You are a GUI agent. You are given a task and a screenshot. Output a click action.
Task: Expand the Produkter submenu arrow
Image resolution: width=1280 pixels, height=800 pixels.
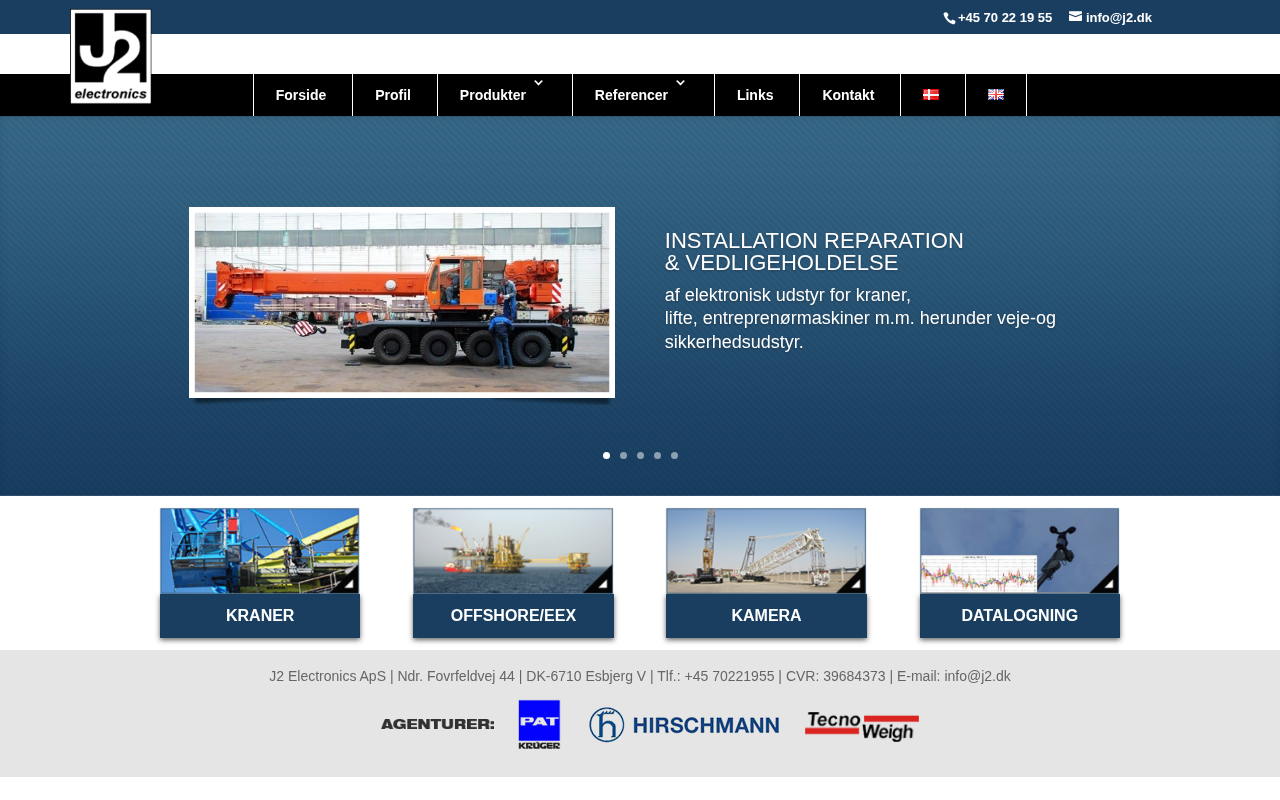click(538, 83)
